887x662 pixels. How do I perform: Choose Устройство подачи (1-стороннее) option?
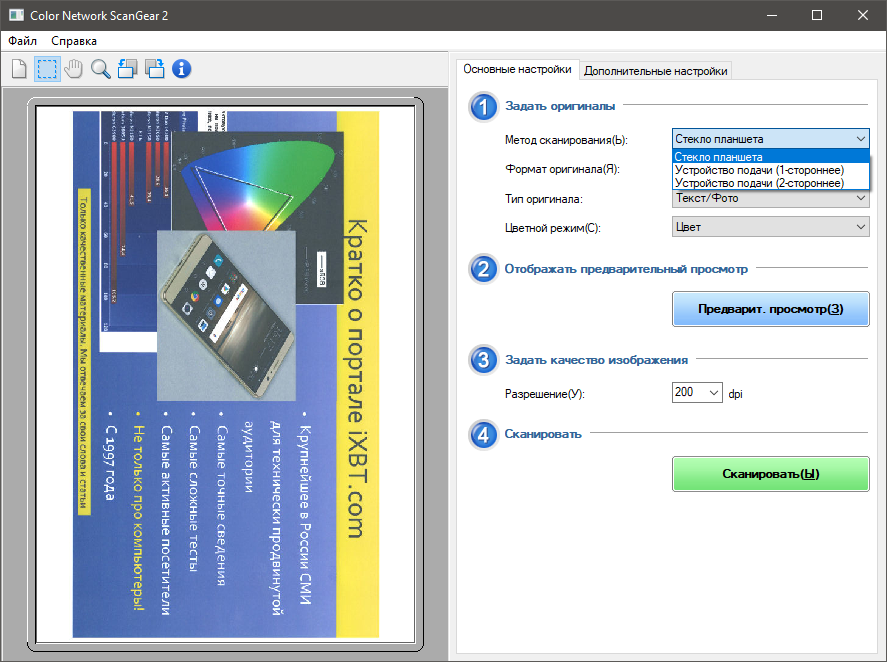(770, 170)
